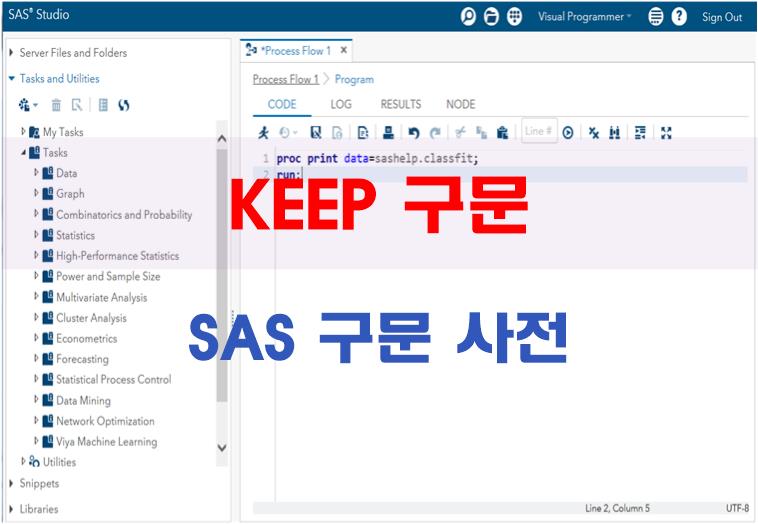
Task: Click the grid new options icon in header
Action: click(x=514, y=17)
